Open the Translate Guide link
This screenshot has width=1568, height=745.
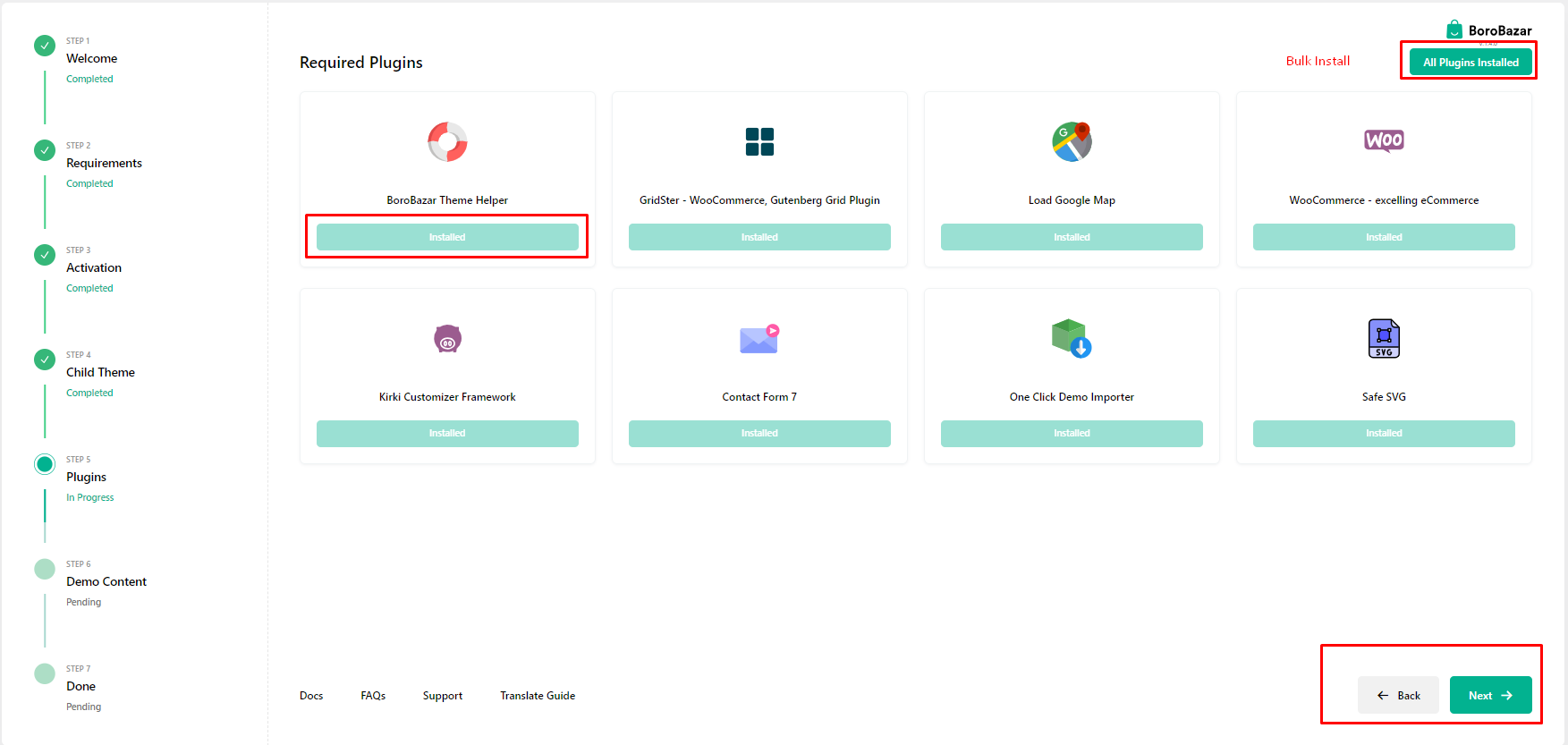(538, 696)
